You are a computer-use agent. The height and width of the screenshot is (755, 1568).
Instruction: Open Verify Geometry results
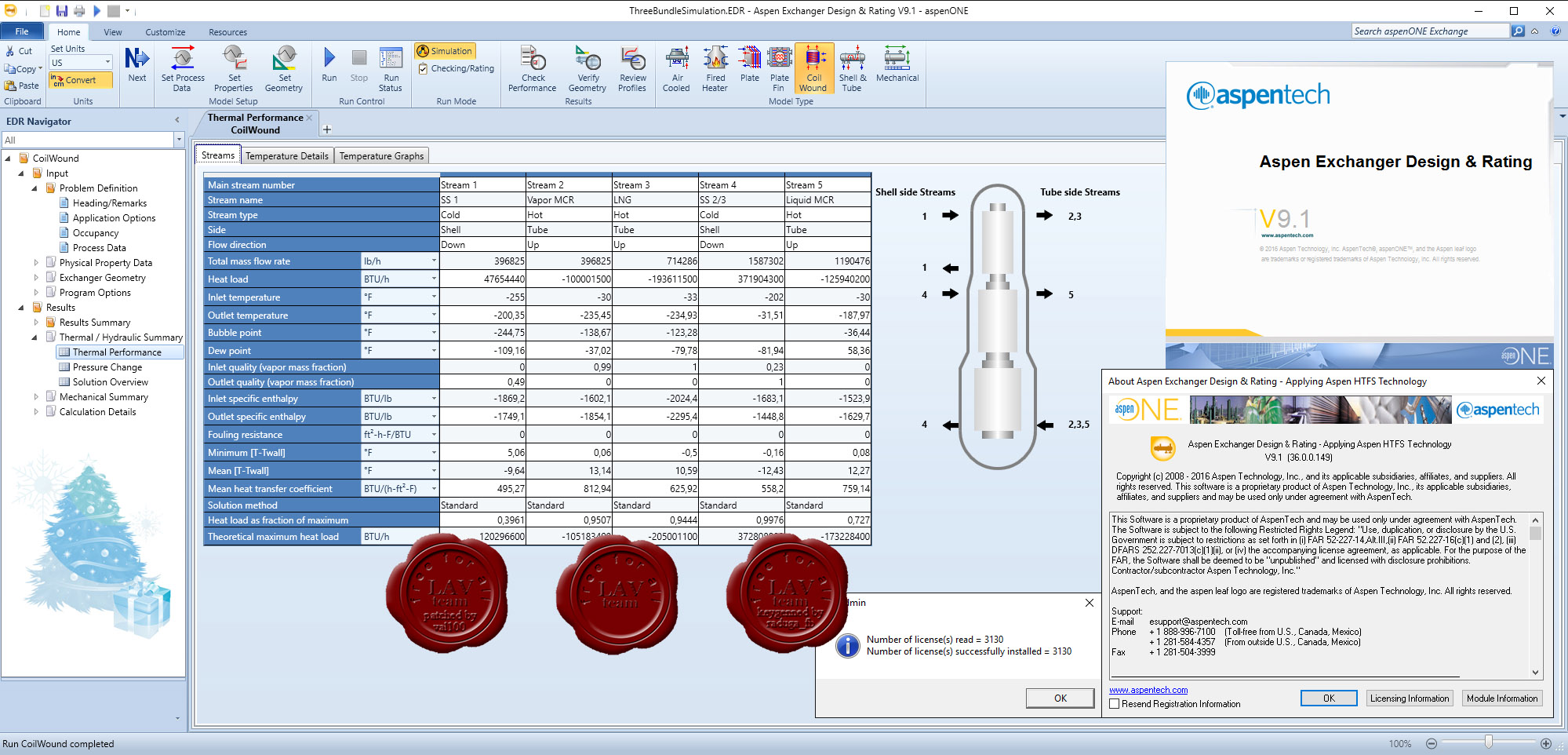tap(588, 69)
